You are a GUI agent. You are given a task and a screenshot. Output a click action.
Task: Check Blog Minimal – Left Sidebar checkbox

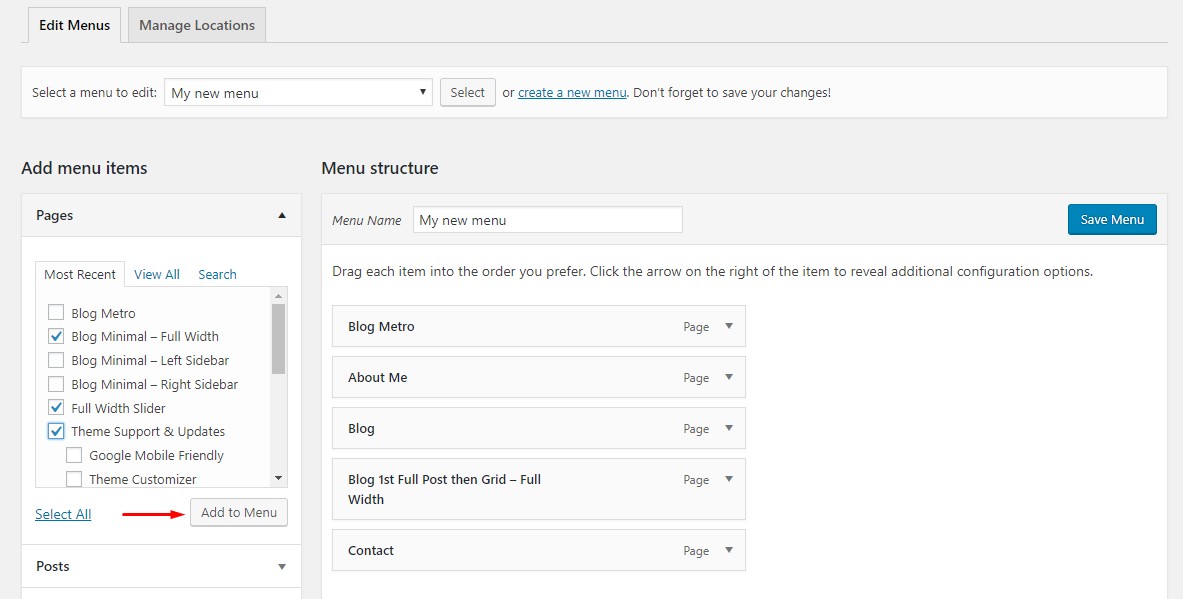pyautogui.click(x=56, y=360)
